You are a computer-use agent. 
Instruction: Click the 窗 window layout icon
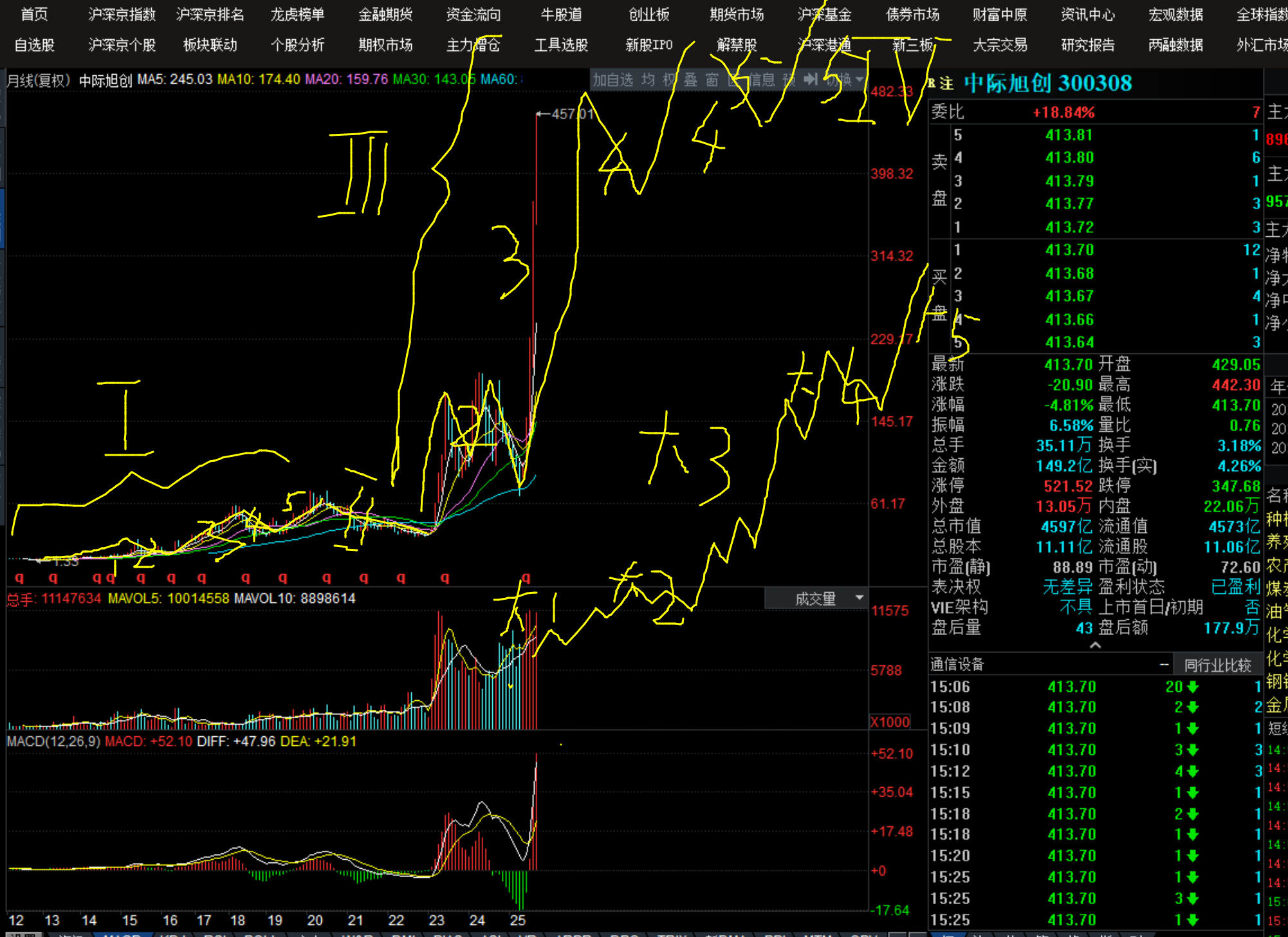[712, 80]
